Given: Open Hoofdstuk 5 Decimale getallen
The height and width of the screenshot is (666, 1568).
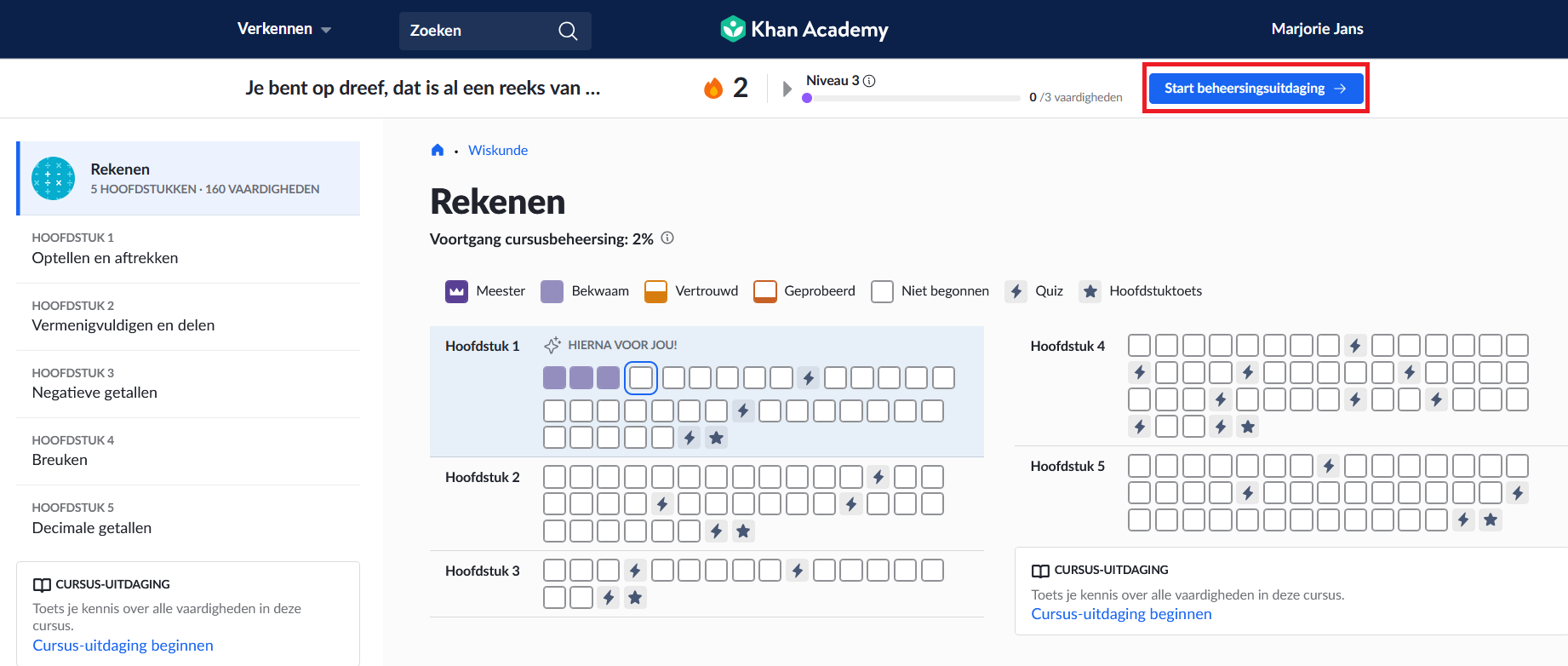Looking at the screenshot, I should (x=188, y=518).
